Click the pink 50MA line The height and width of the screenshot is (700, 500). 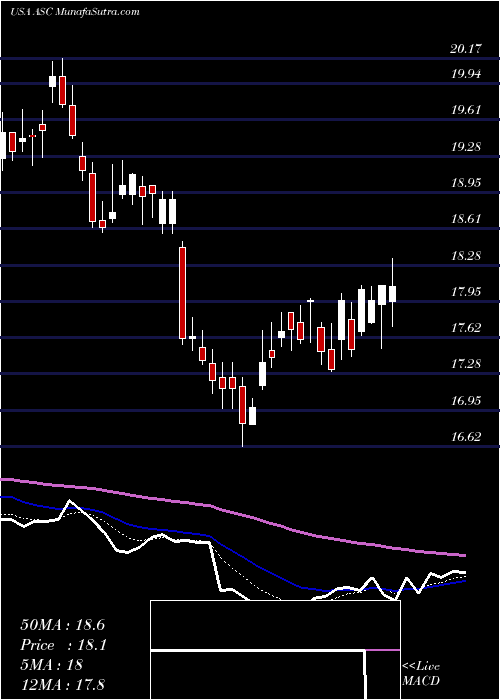[232, 512]
